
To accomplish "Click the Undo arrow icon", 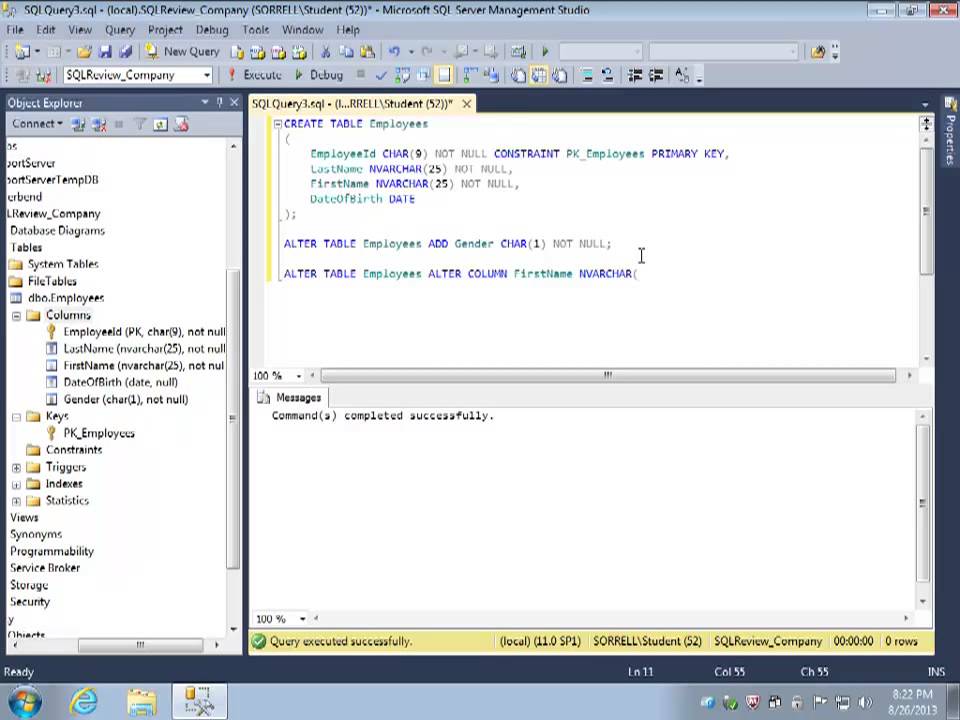I will coord(394,52).
